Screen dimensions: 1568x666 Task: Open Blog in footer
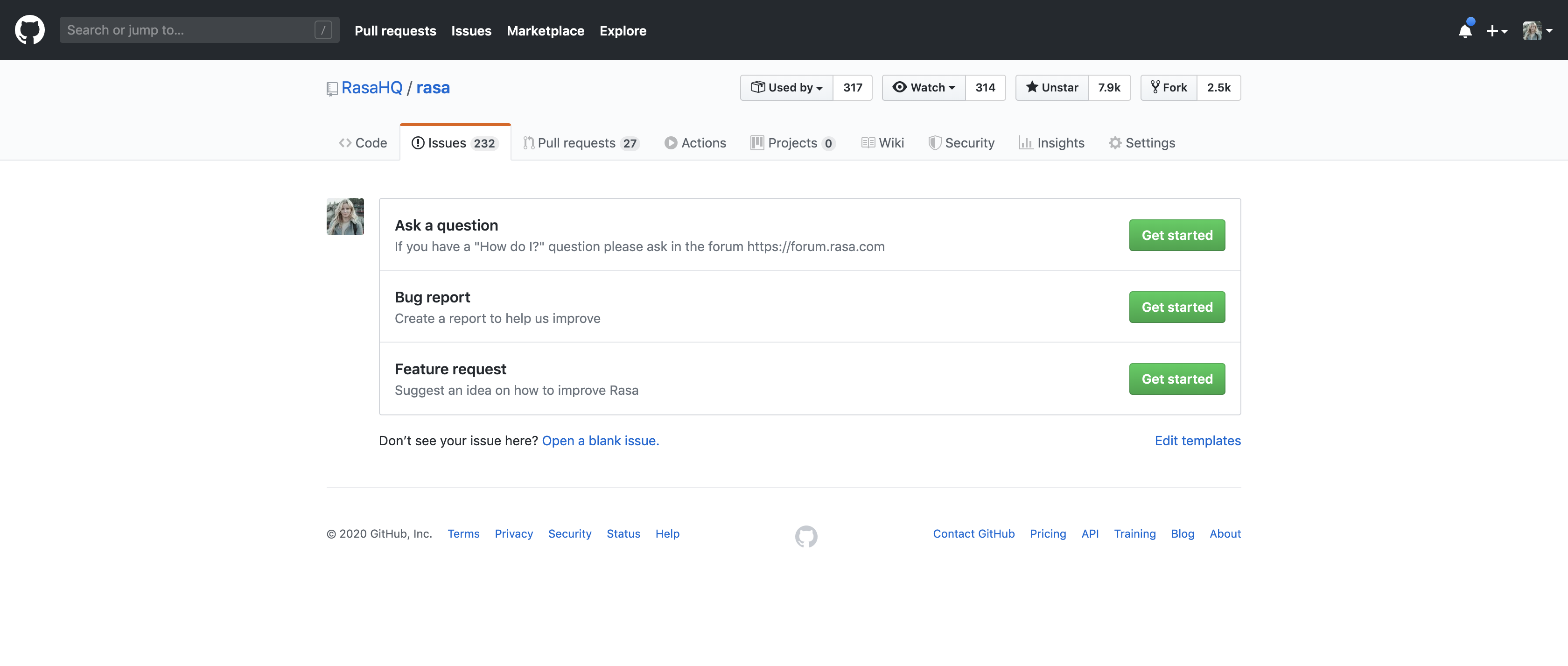pos(1182,534)
